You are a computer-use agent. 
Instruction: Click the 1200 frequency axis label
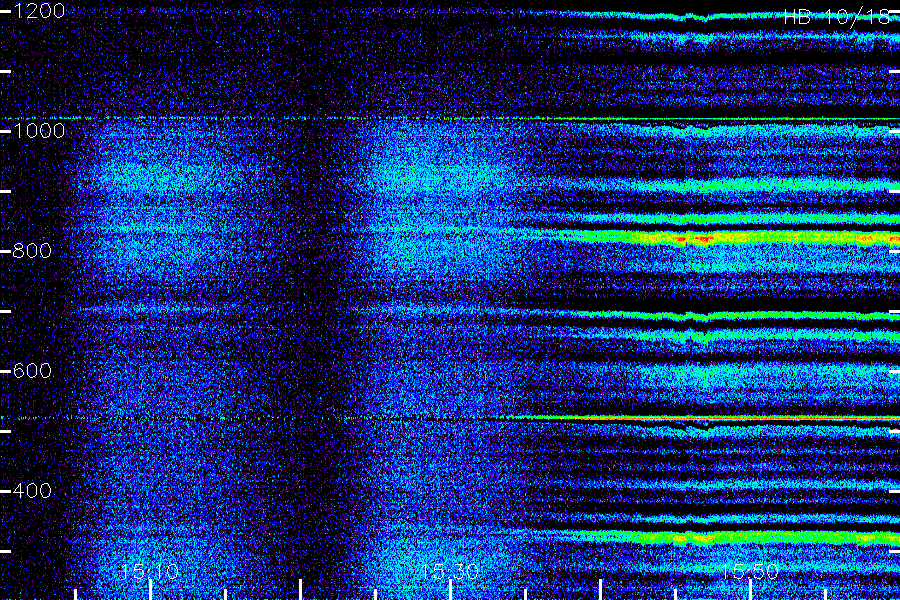39,11
